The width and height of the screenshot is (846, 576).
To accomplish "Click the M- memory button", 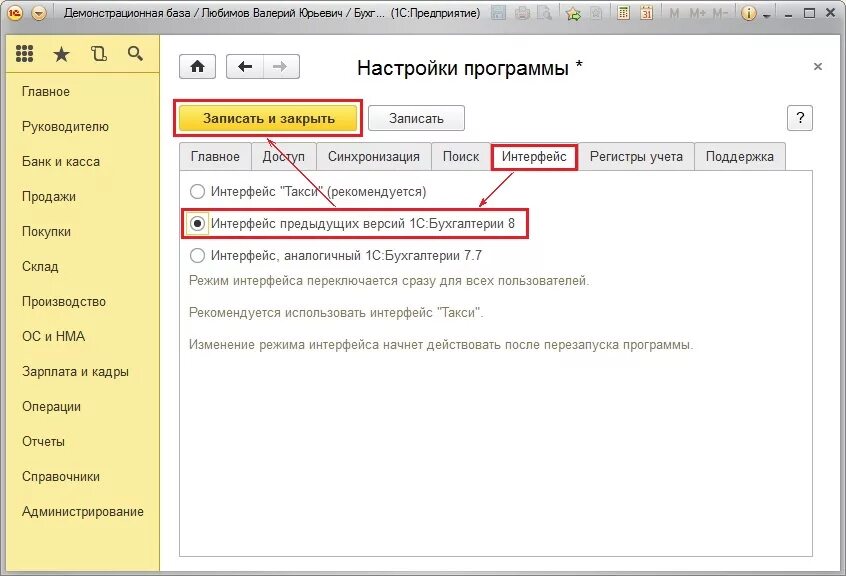I will point(720,13).
